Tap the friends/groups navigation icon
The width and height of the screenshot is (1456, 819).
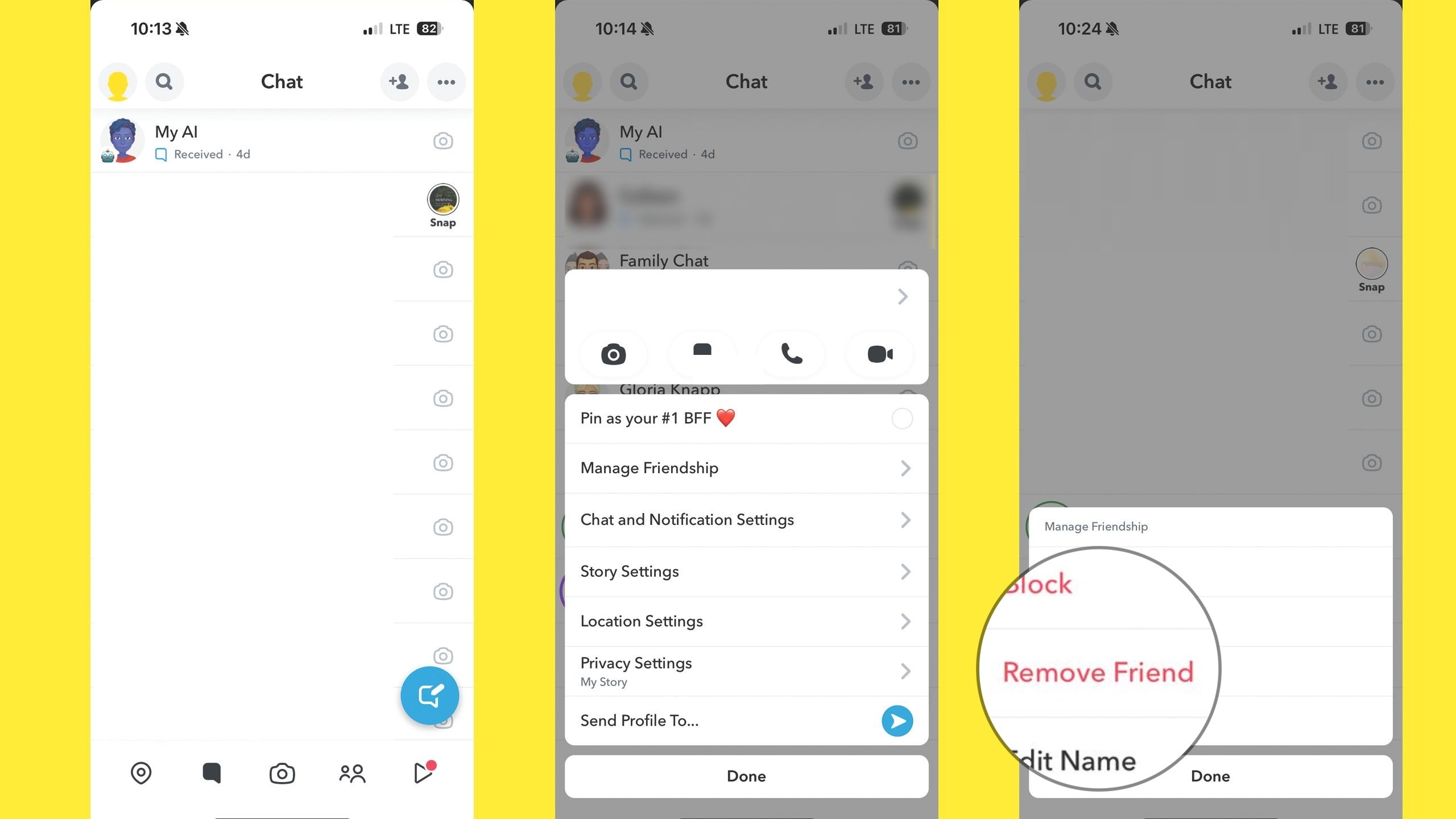(x=352, y=772)
